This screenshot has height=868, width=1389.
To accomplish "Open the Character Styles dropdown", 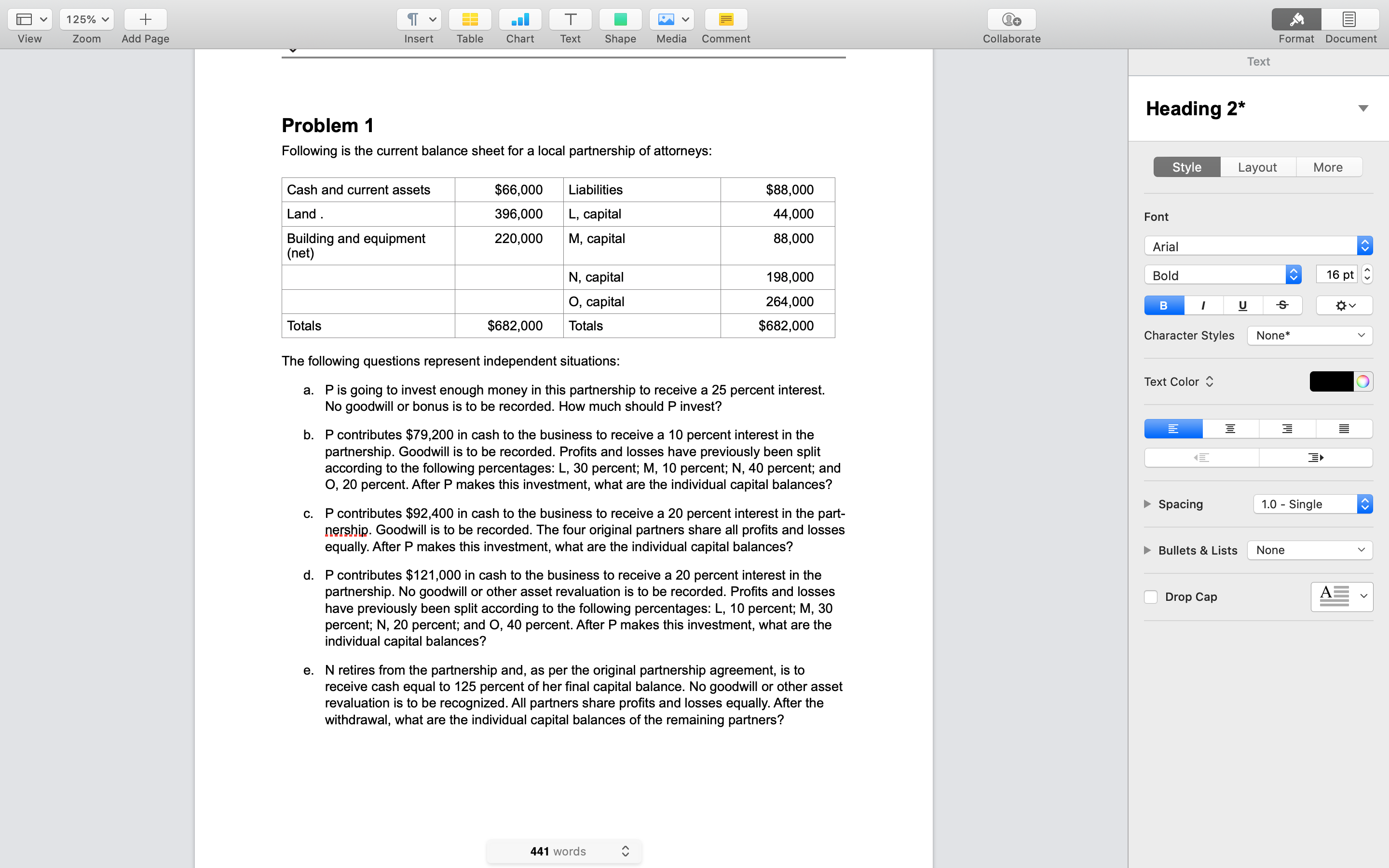I will [1309, 335].
